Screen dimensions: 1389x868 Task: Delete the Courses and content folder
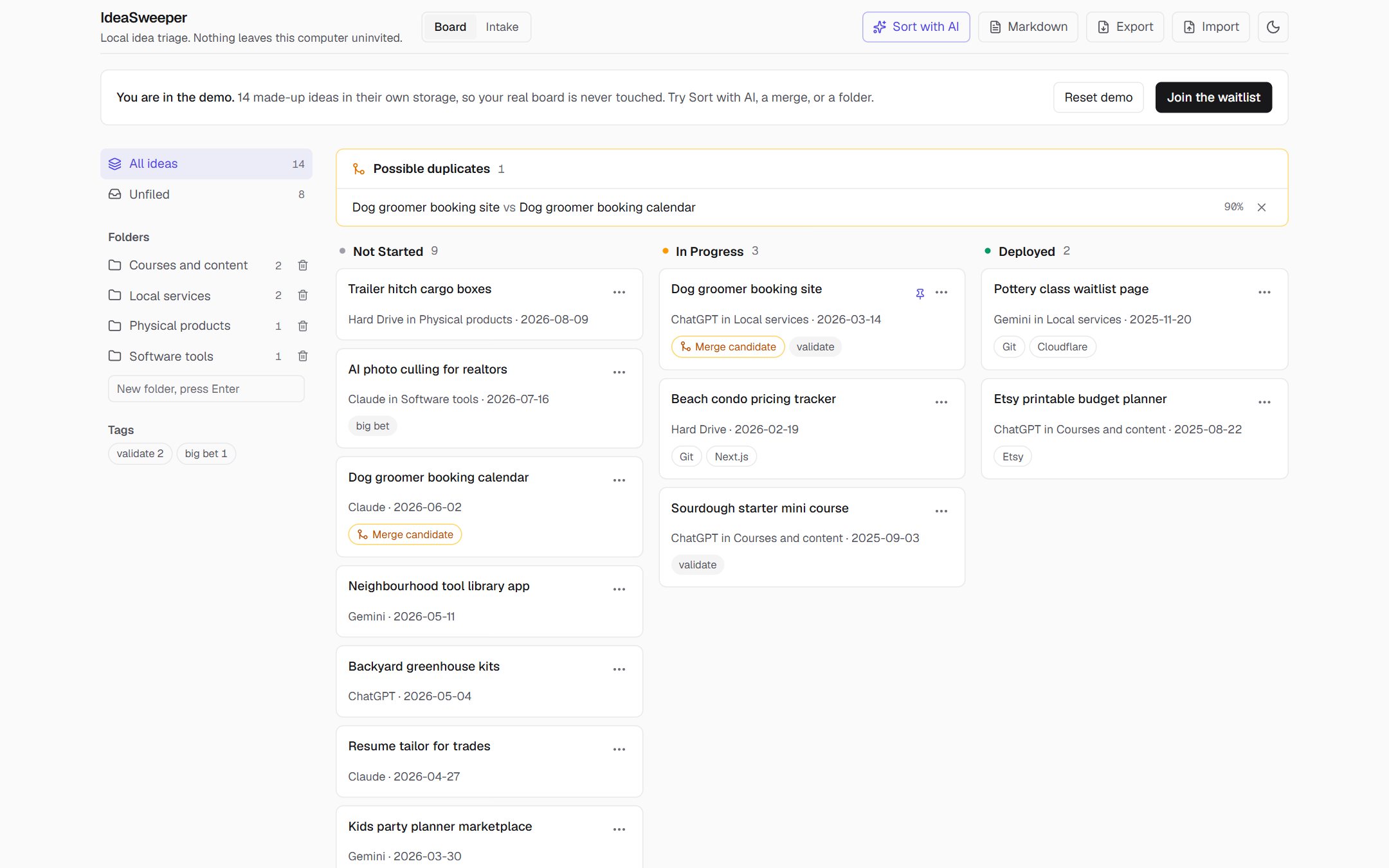(x=303, y=266)
